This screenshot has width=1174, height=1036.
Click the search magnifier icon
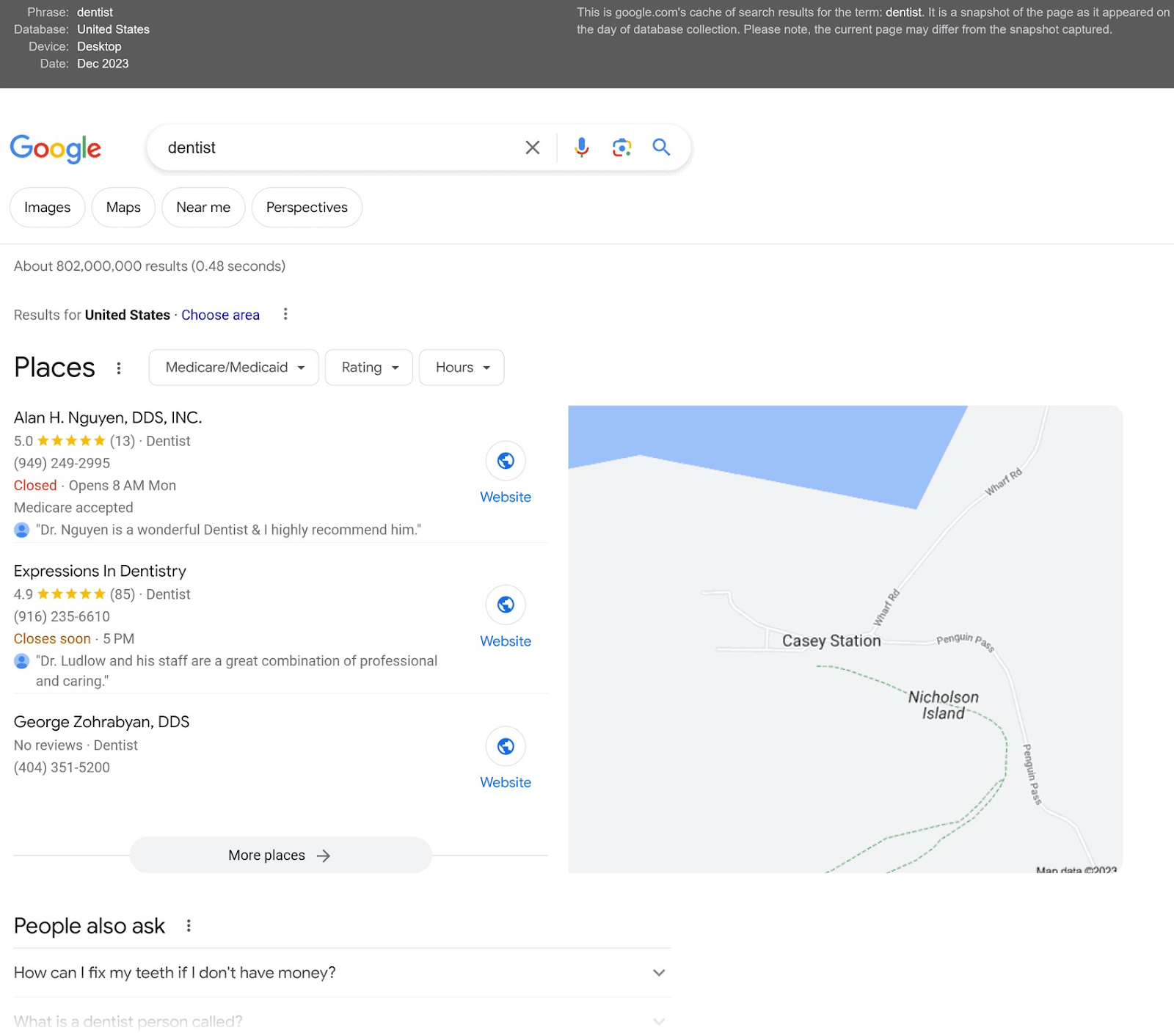661,147
